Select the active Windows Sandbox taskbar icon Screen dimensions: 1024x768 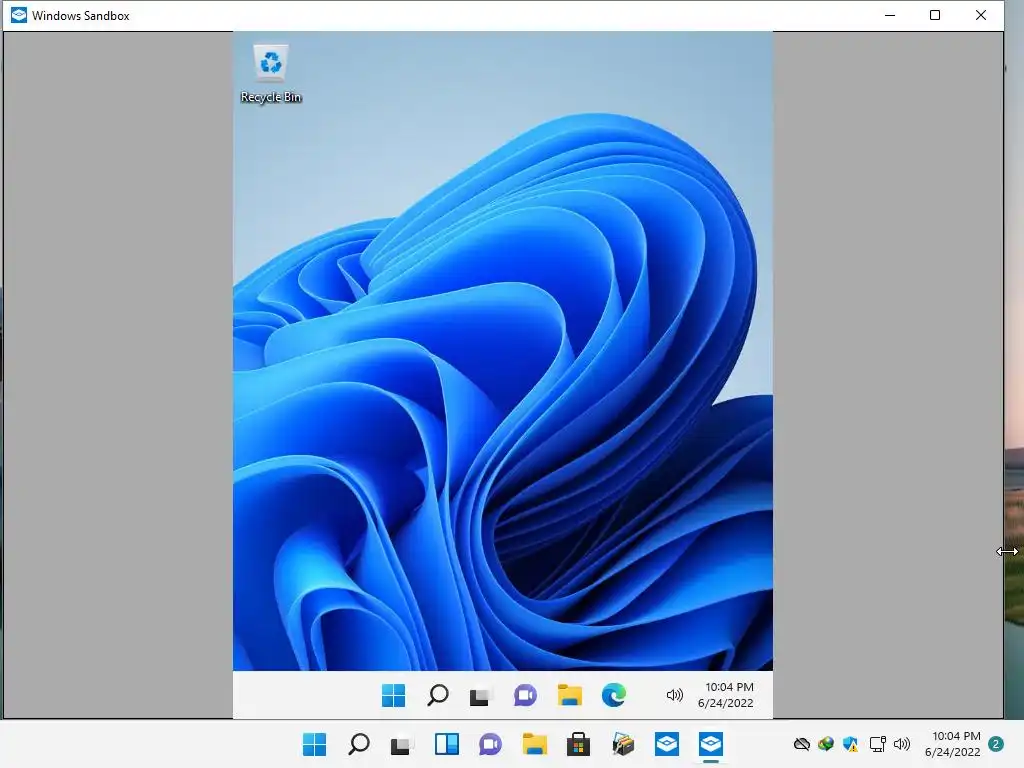pos(711,744)
